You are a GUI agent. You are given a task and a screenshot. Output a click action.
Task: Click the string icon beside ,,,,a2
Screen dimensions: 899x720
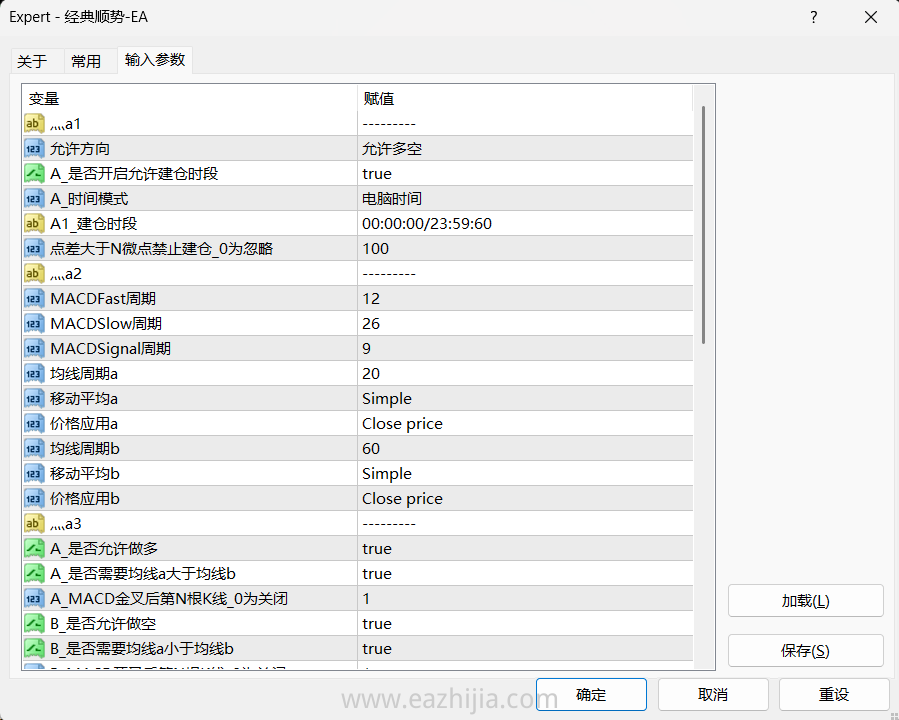[x=34, y=273]
